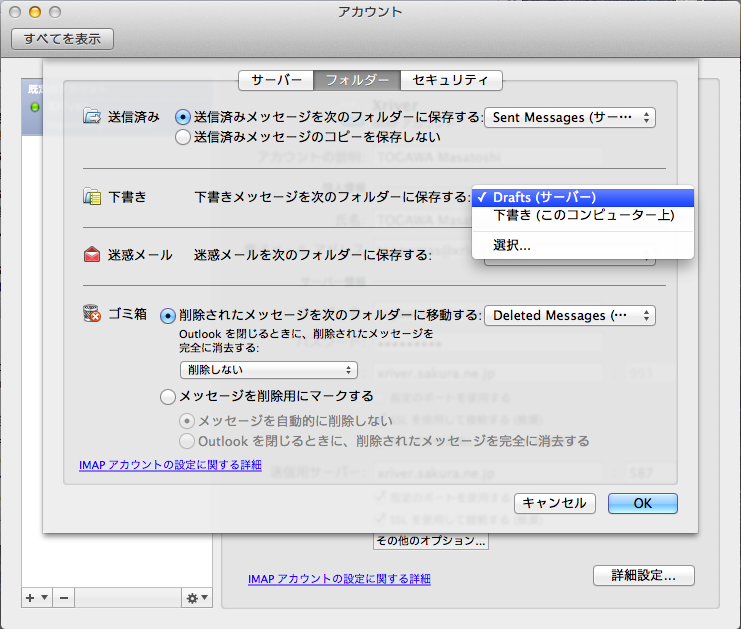
Task: Select 'メッセージを削除用にマークする' radio button
Action: [x=168, y=396]
